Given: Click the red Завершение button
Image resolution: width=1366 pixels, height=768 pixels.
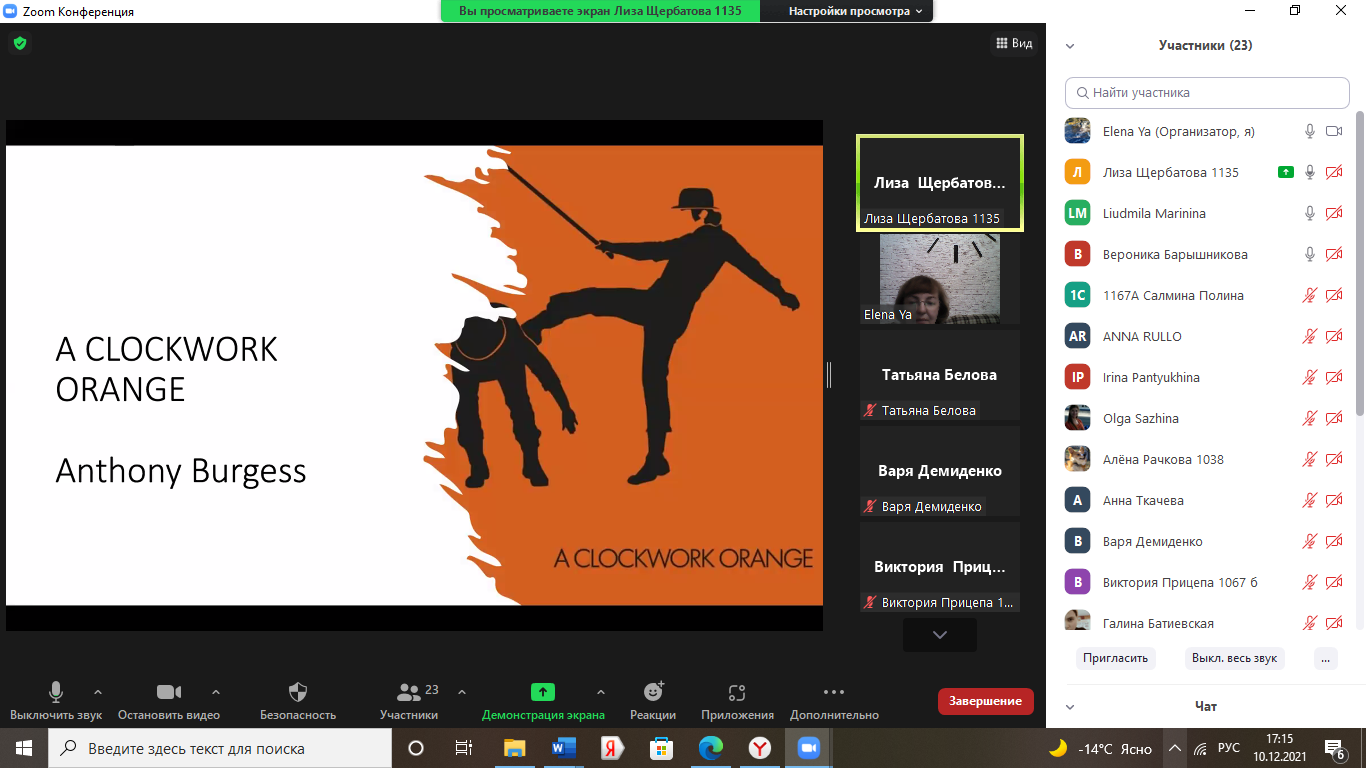Looking at the screenshot, I should [985, 701].
